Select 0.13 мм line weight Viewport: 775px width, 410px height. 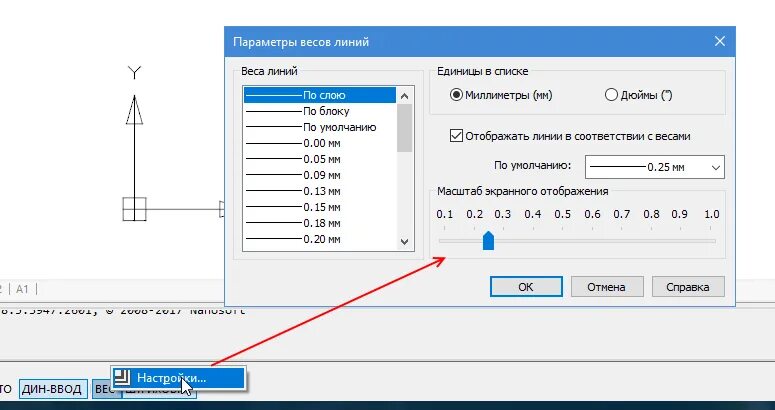(320, 191)
